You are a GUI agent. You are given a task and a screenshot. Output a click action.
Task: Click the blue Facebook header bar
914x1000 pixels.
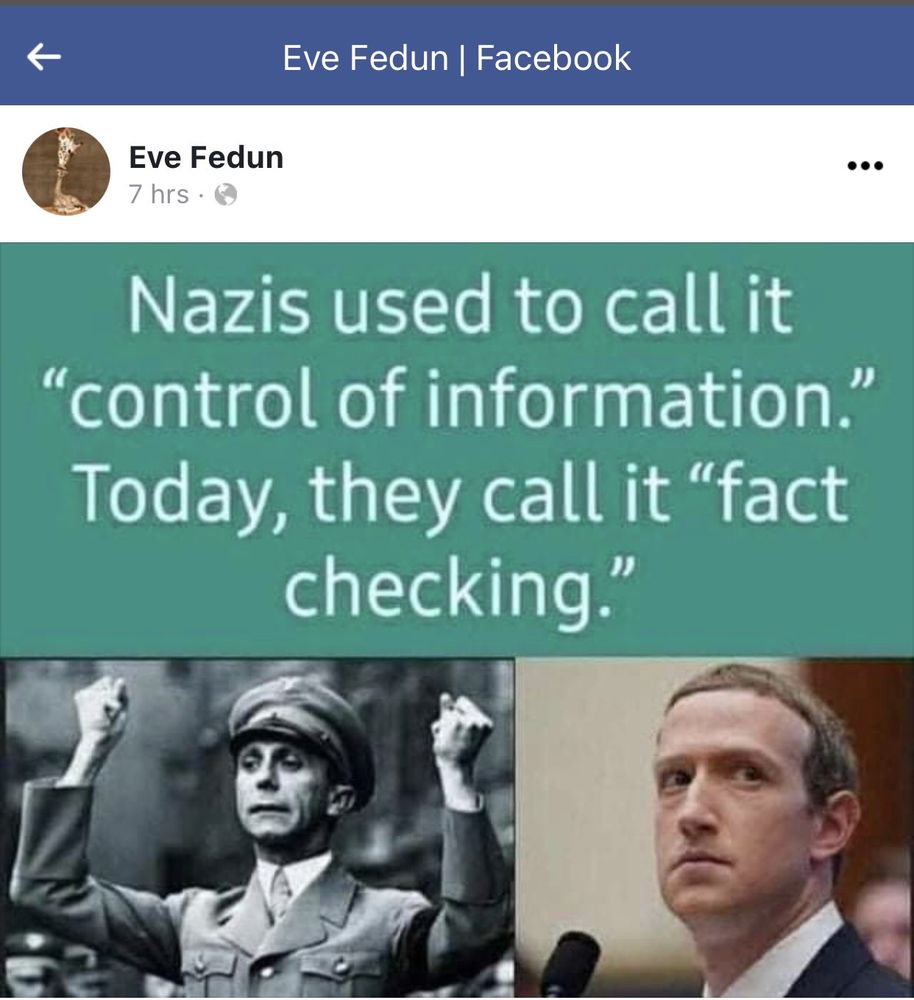pos(457,56)
